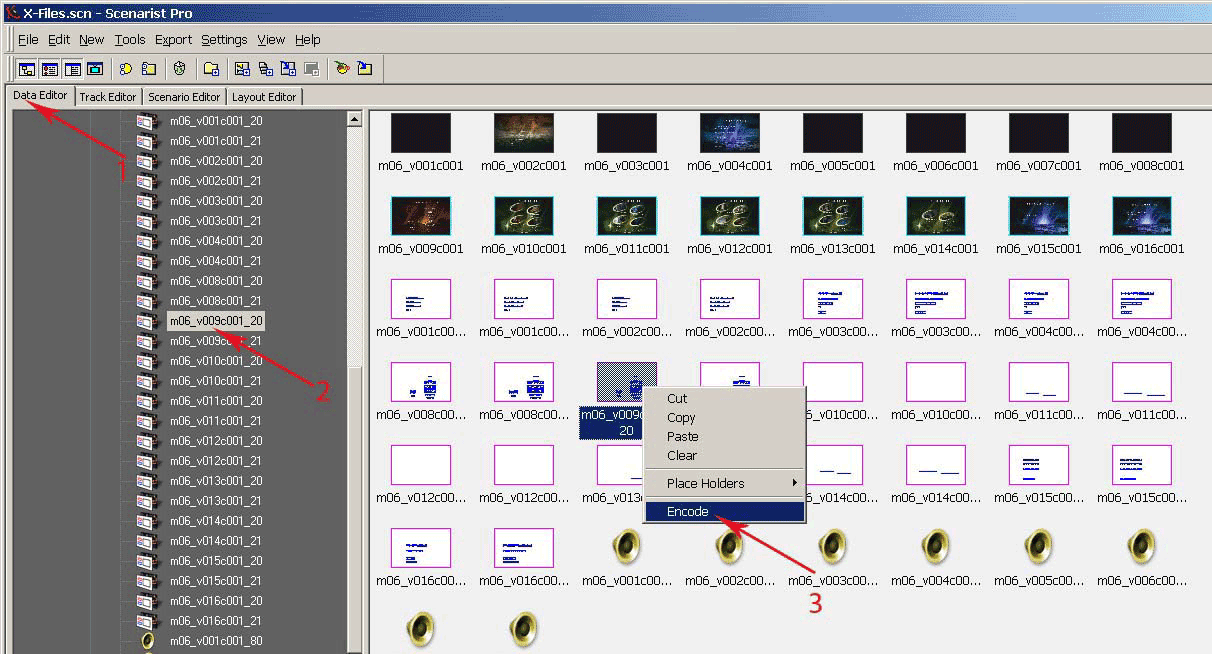This screenshot has width=1212, height=654.
Task: Click the stacked pages add toolbar icon
Action: point(265,69)
